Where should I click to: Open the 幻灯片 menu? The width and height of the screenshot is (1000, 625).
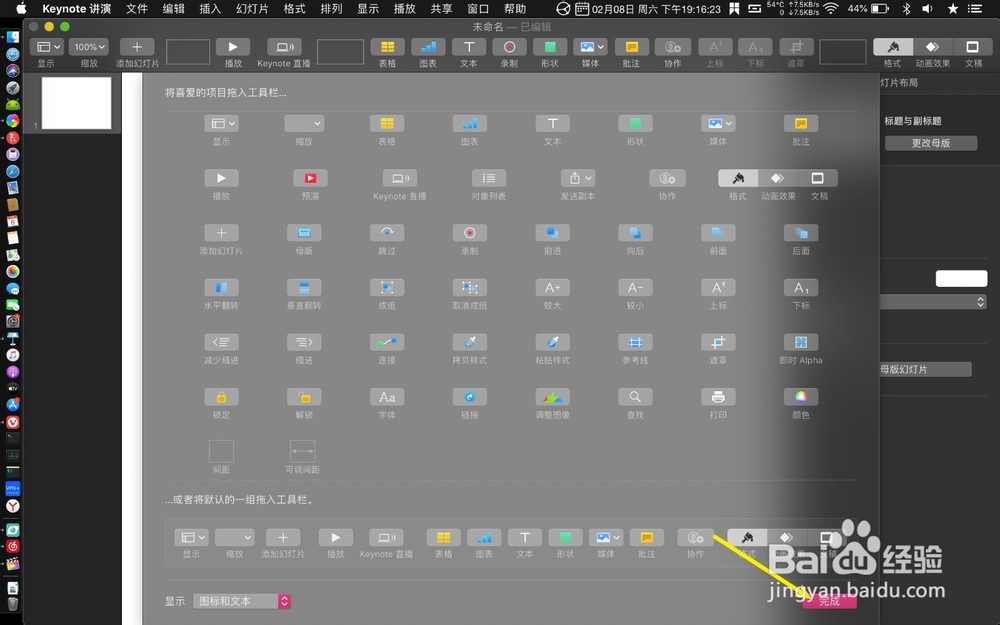pyautogui.click(x=252, y=9)
